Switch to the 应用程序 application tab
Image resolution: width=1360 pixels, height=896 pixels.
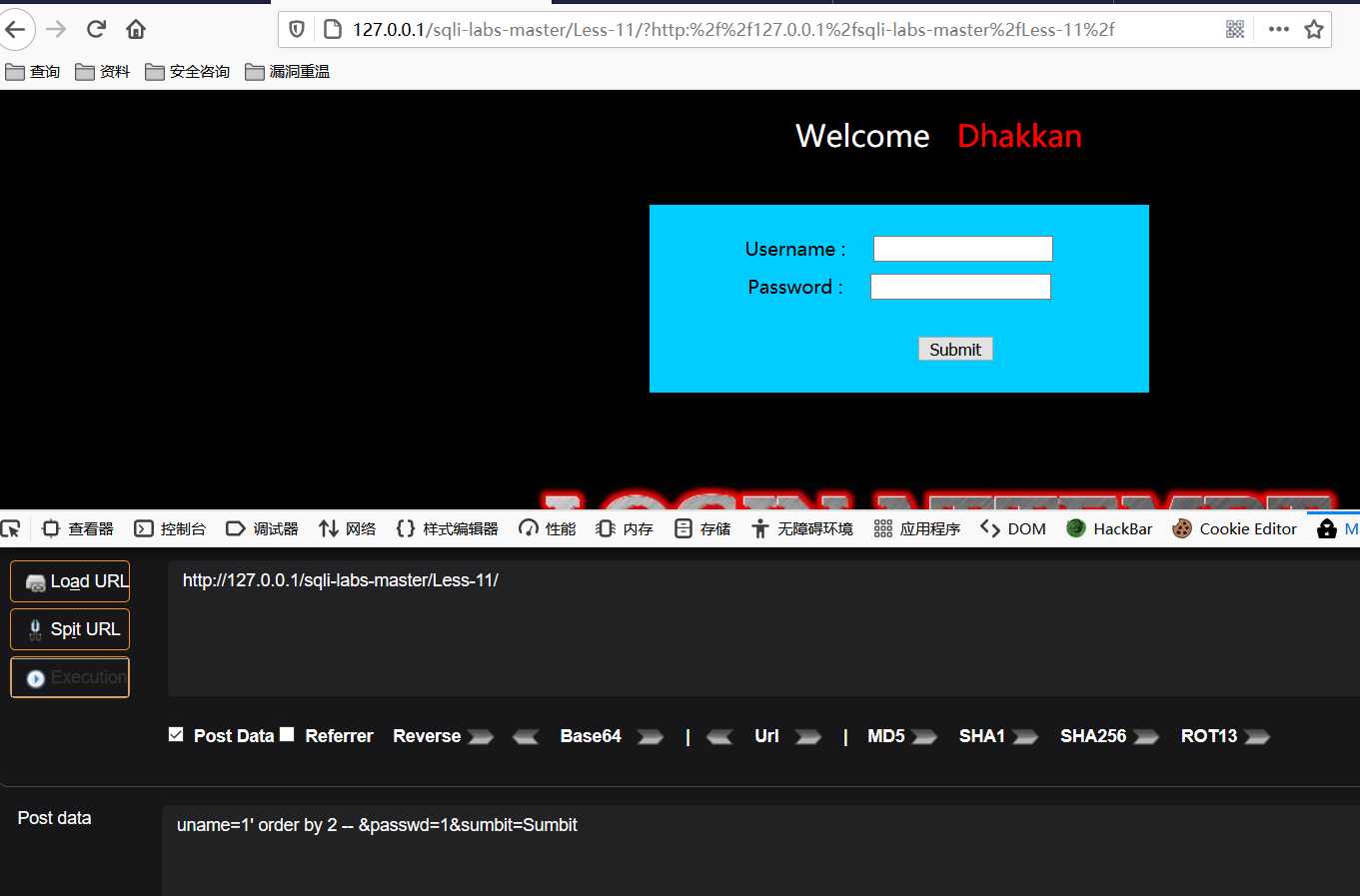coord(916,528)
